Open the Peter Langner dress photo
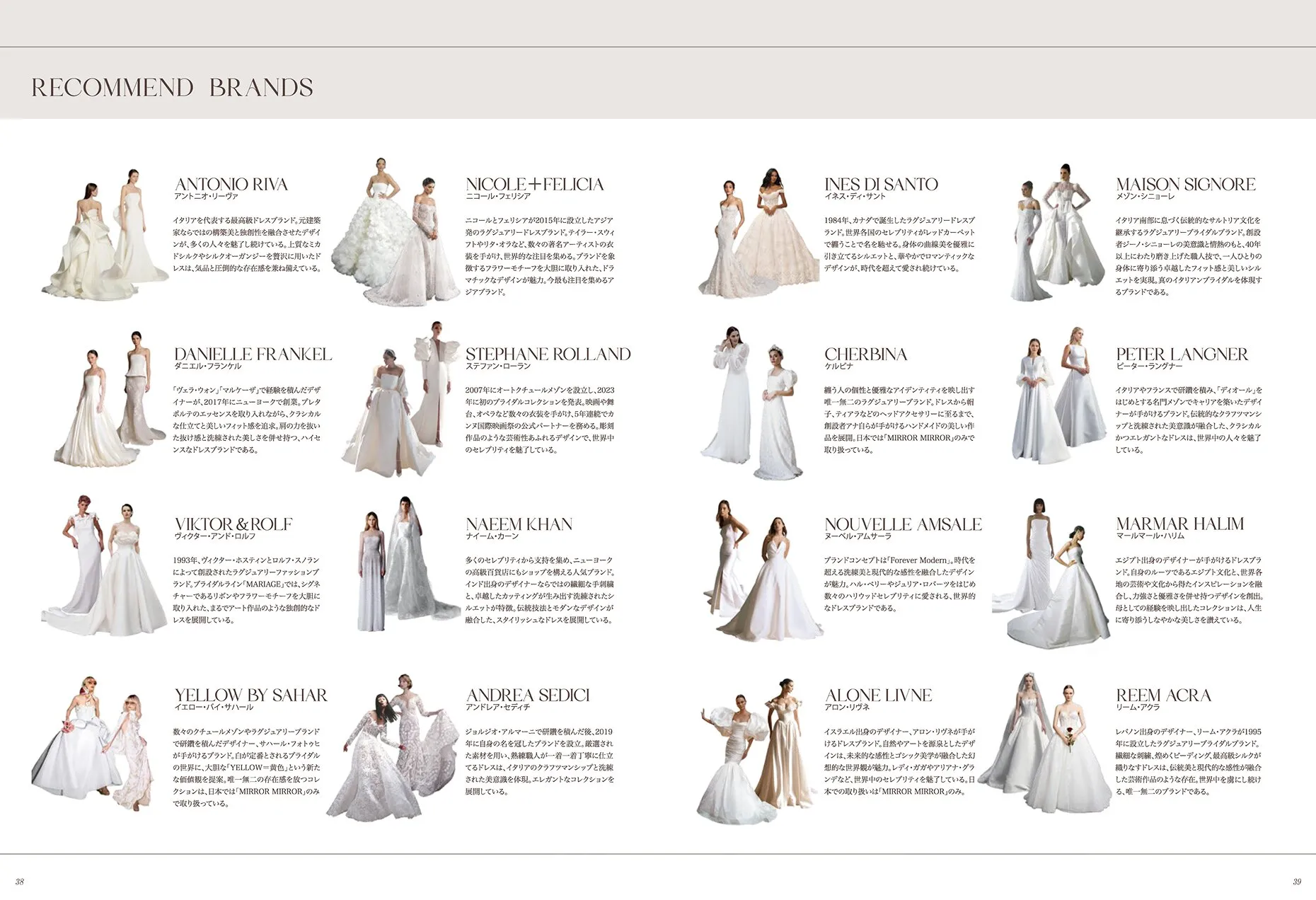This screenshot has width=1316, height=900. tap(1058, 396)
